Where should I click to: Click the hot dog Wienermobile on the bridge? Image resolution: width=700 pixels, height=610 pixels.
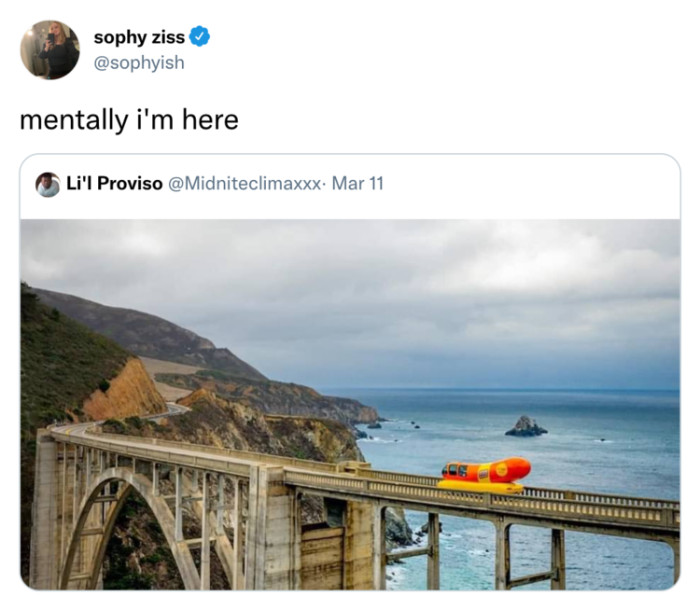tap(485, 474)
